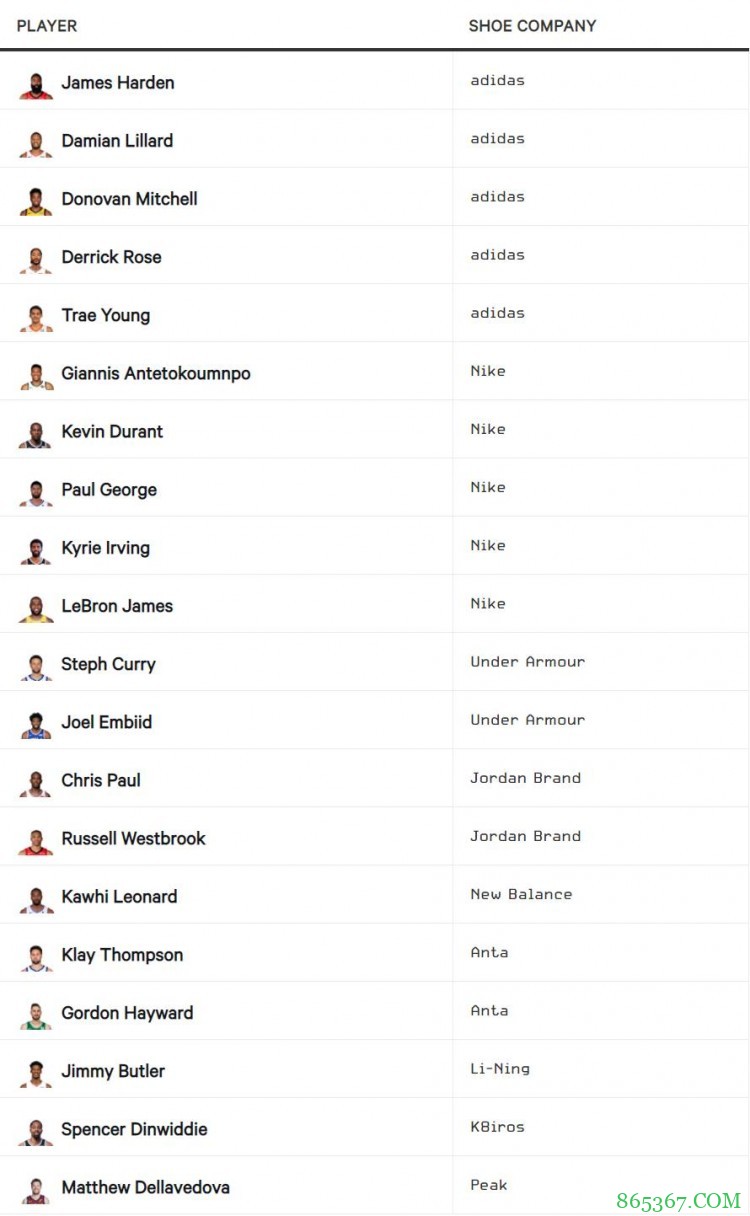
Task: Click LeBron James's headshot icon
Action: coord(36,607)
